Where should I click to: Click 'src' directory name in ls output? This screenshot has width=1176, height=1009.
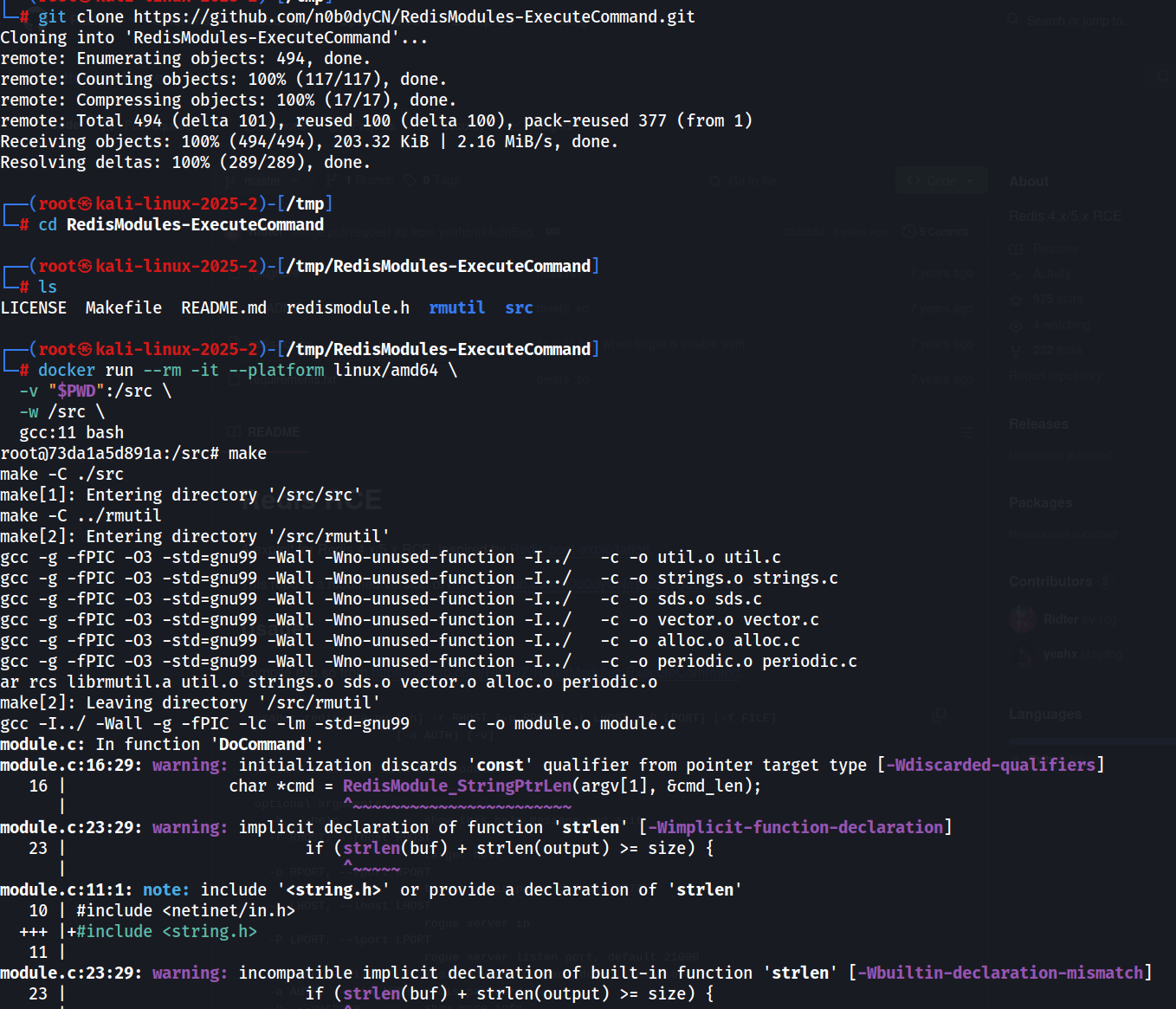pos(519,307)
